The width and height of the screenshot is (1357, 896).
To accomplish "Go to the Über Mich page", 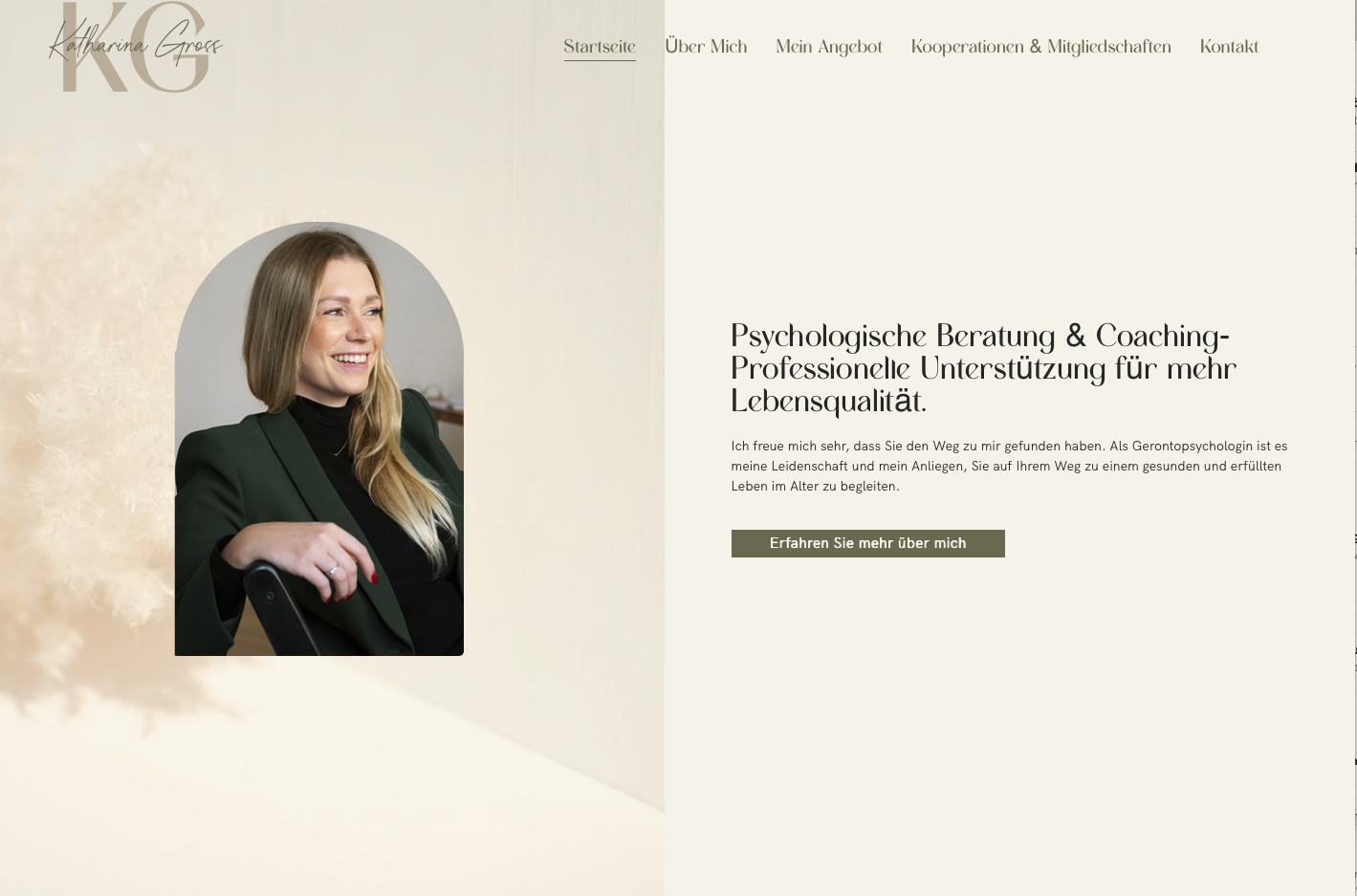I will click(706, 46).
